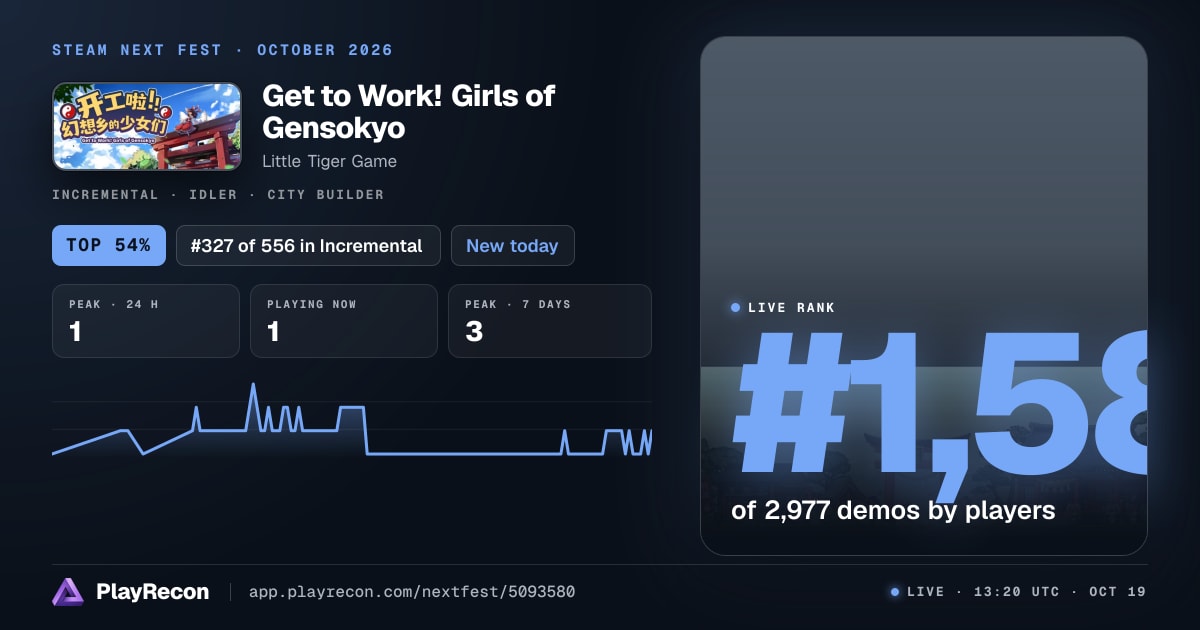The height and width of the screenshot is (630, 1200).
Task: Click the New today badge
Action: (x=513, y=245)
